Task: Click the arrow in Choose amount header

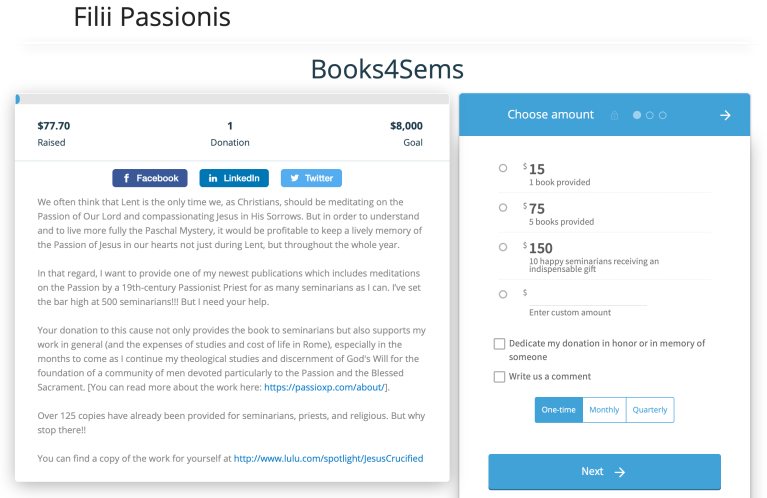Action: point(725,115)
